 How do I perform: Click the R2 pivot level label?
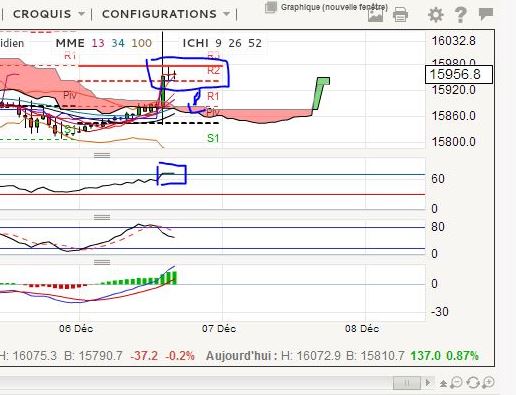pyautogui.click(x=214, y=70)
